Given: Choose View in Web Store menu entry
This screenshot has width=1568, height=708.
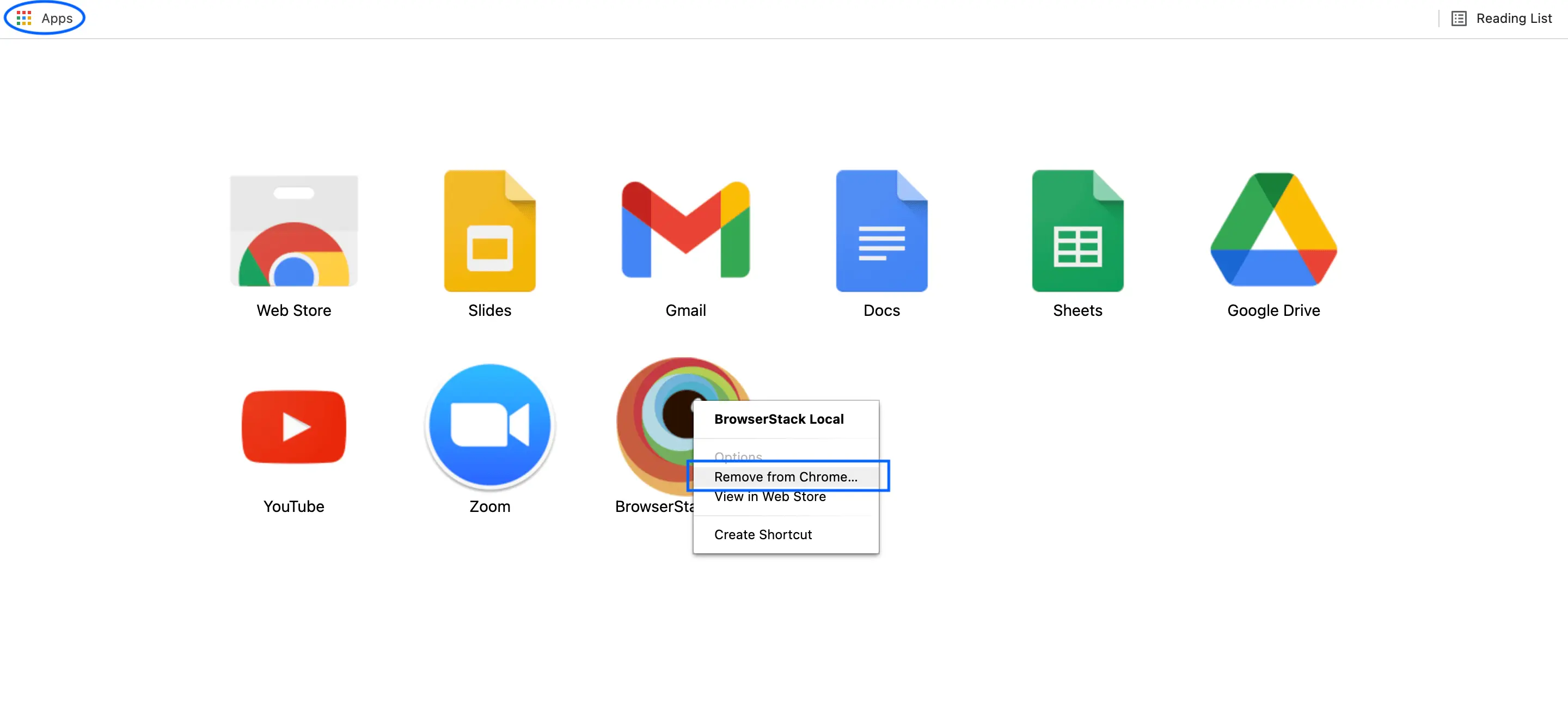Looking at the screenshot, I should pos(769,497).
